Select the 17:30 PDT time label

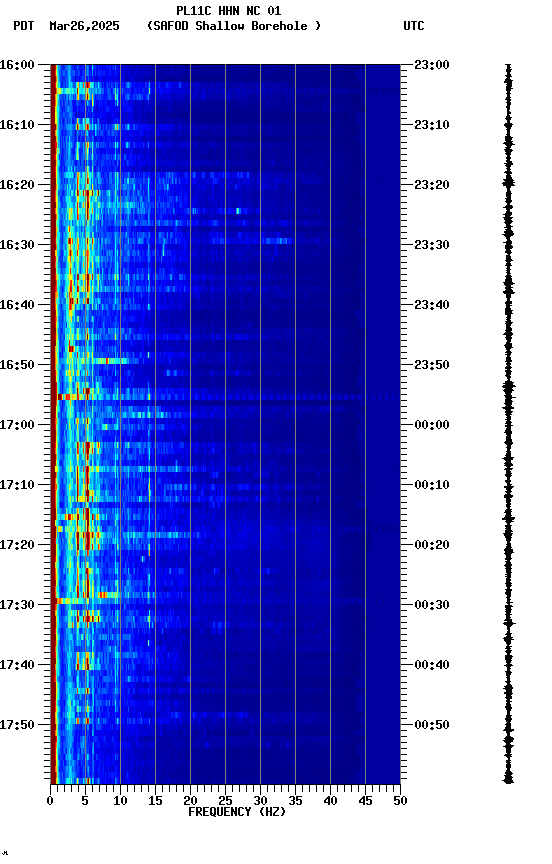(x=17, y=605)
